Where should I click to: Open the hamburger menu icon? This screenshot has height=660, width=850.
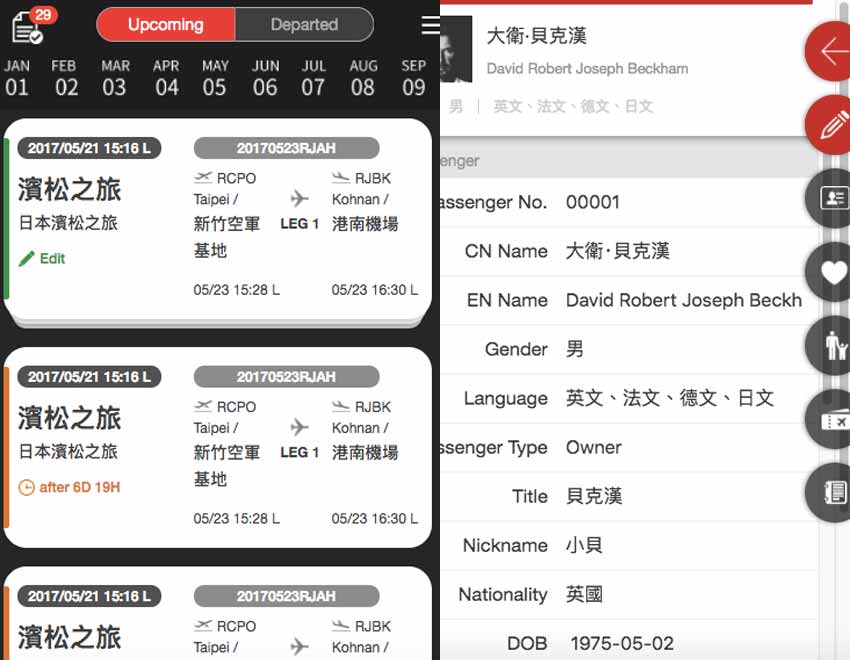tap(430, 25)
